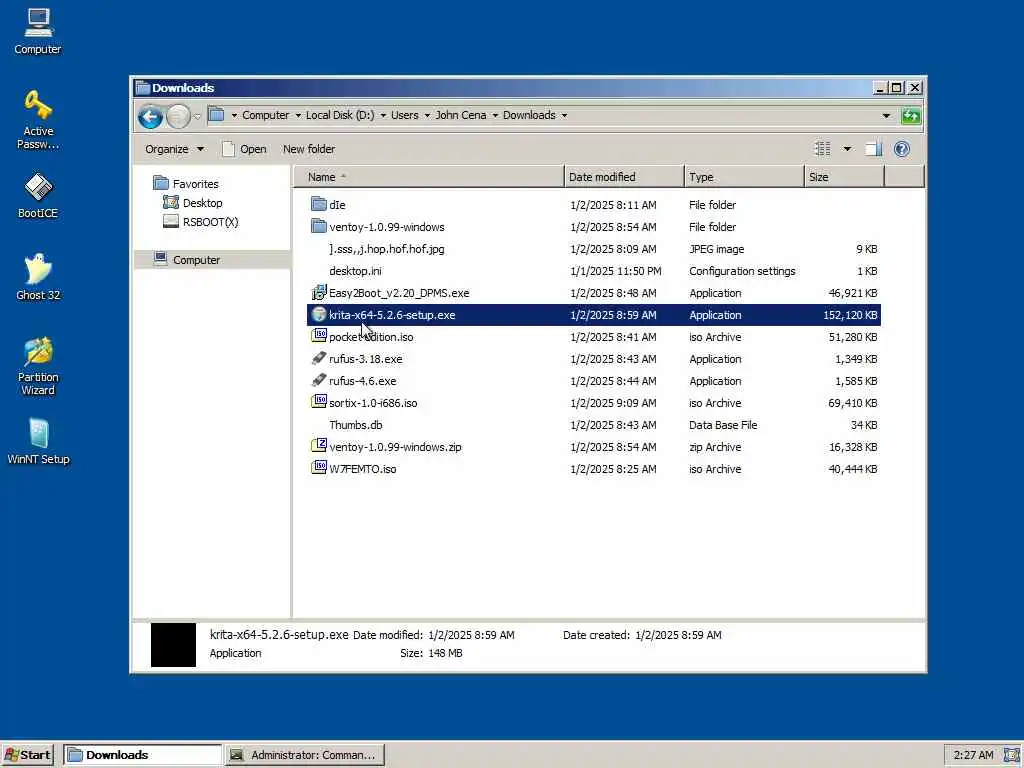Open the recent pages dropdown arrow
The width and height of the screenshot is (1024, 768).
click(x=197, y=118)
